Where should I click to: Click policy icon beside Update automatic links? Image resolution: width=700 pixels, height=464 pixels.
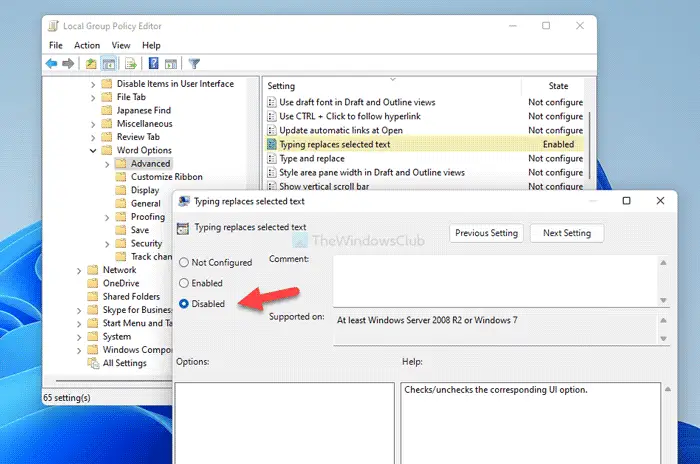coord(271,130)
